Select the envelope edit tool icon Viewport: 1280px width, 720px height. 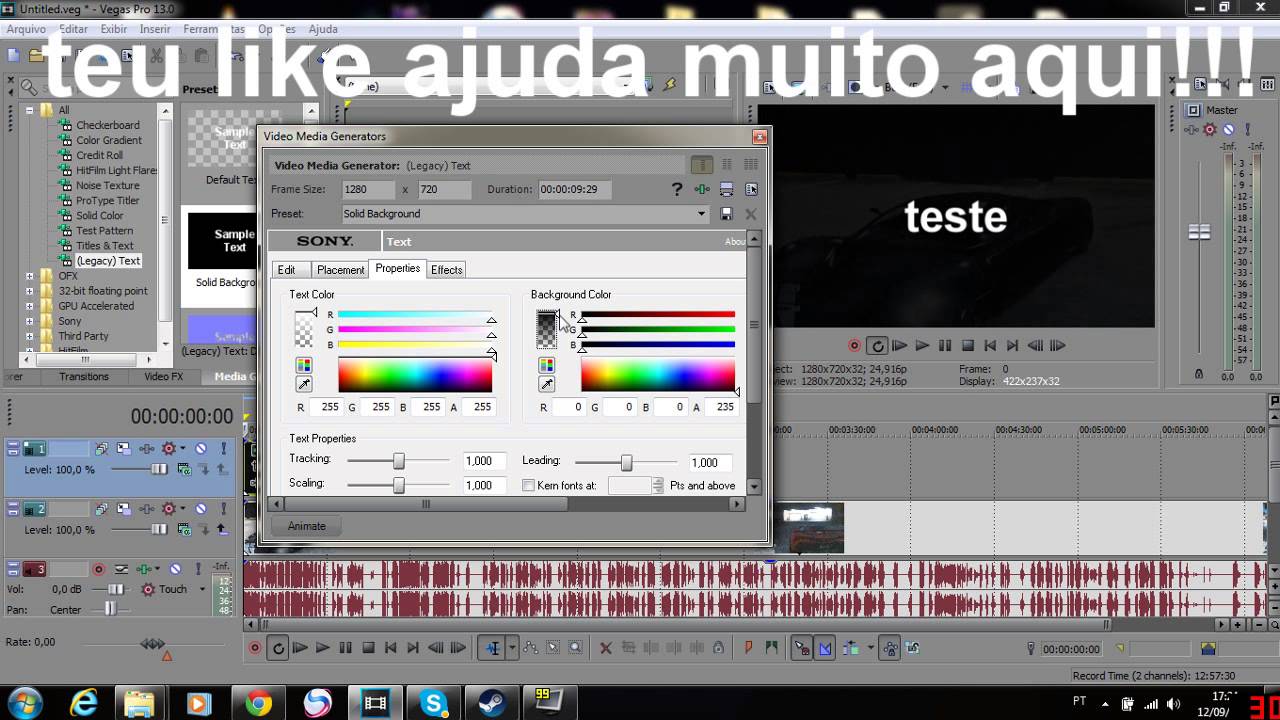click(531, 648)
